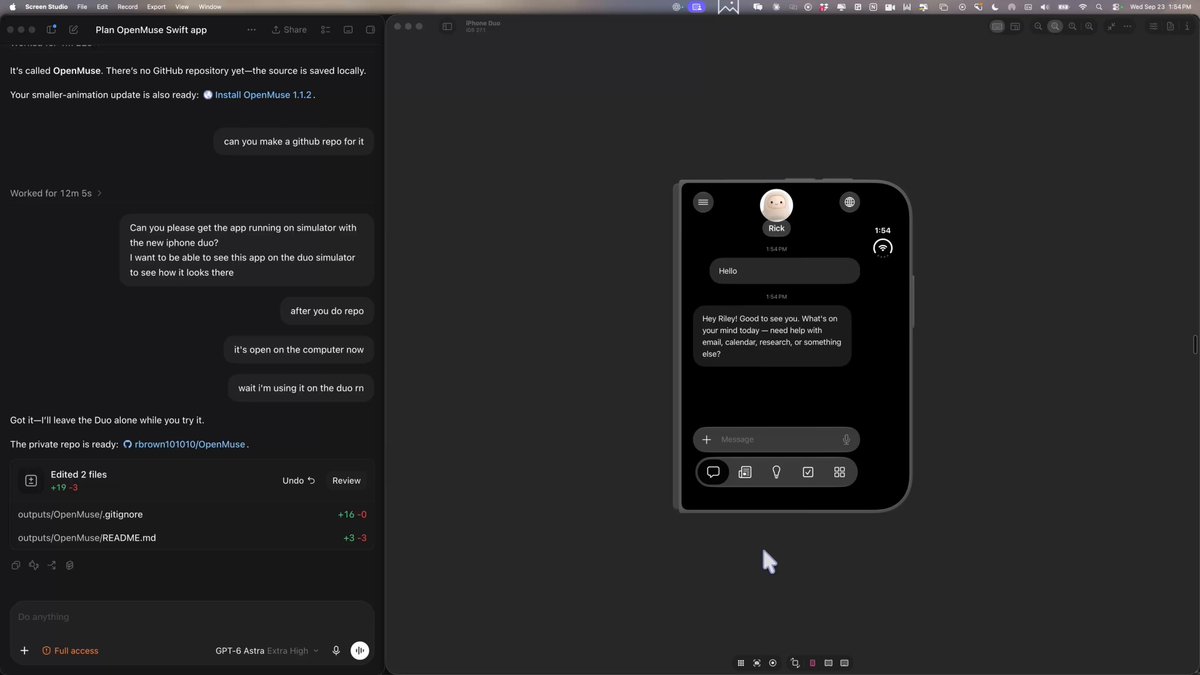Toggle the right side panel icon
The height and width of the screenshot is (675, 1200).
[370, 30]
